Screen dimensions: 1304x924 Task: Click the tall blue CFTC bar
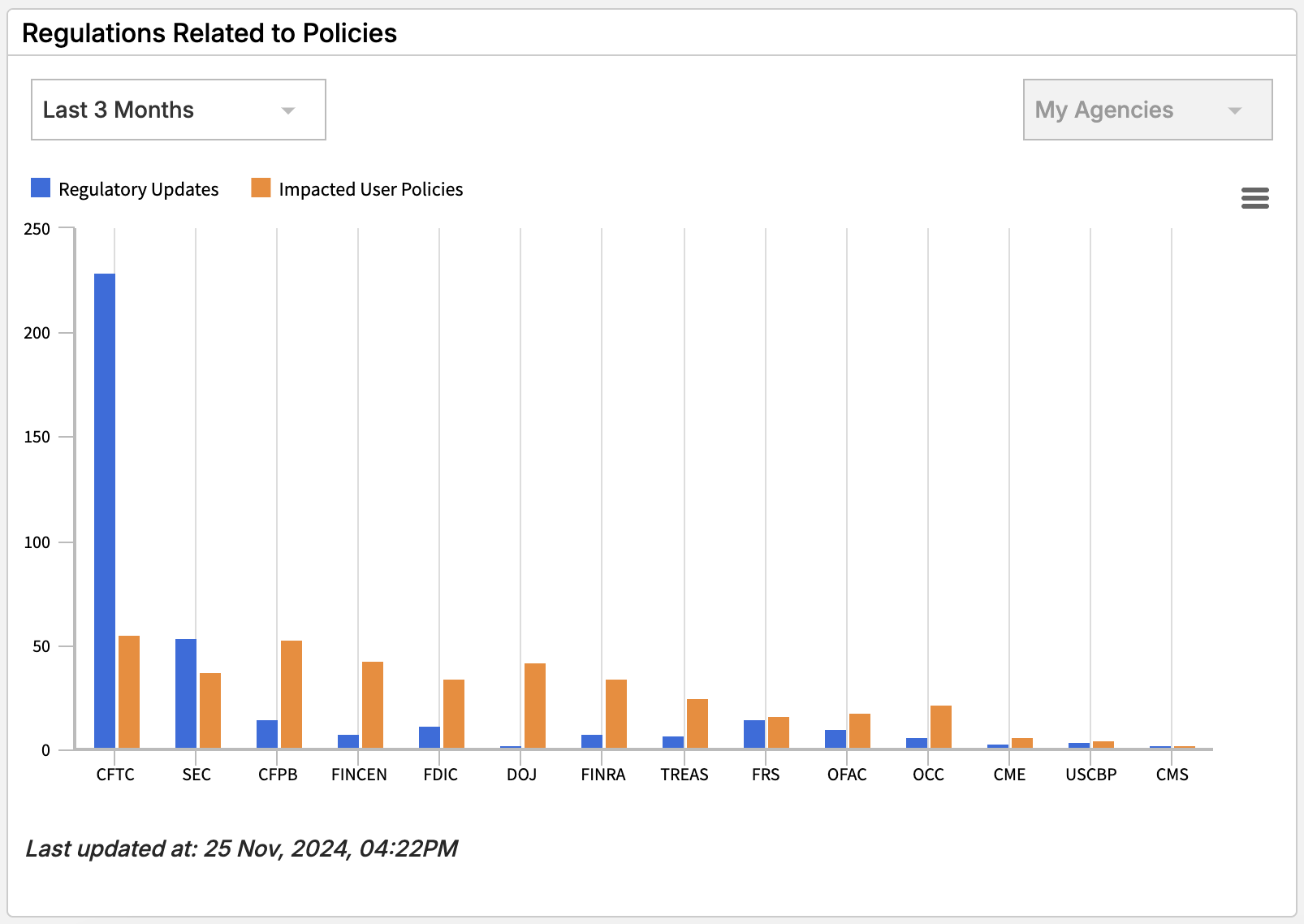pos(105,510)
